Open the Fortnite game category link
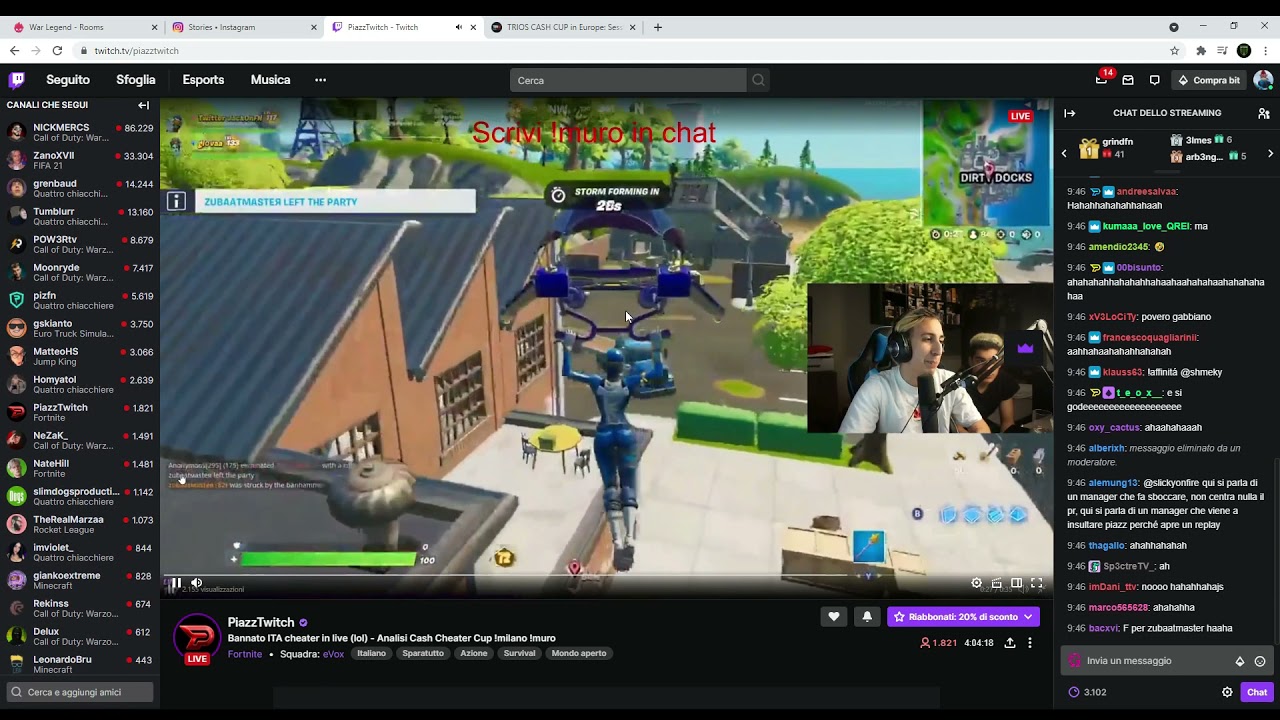 coord(245,654)
